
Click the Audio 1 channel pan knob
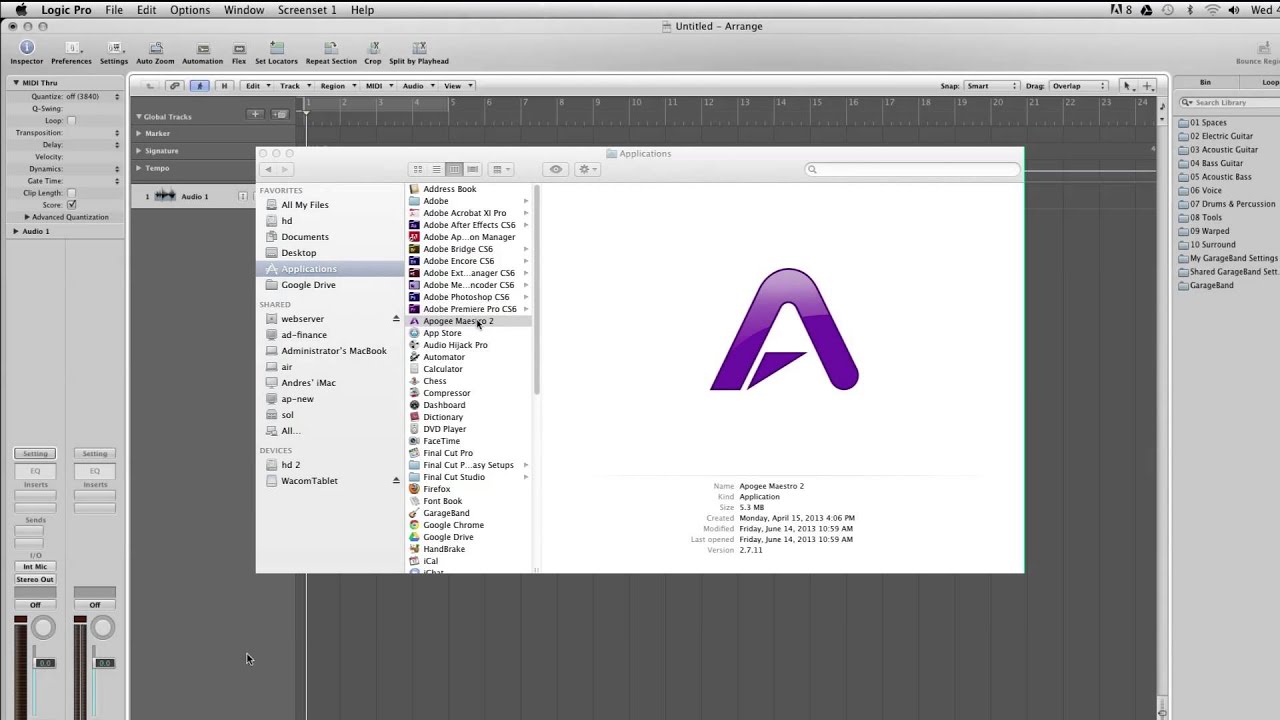coord(43,628)
